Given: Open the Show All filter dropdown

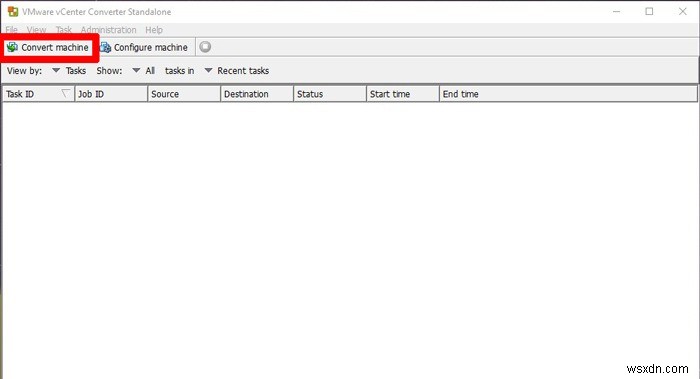Looking at the screenshot, I should pos(144,71).
